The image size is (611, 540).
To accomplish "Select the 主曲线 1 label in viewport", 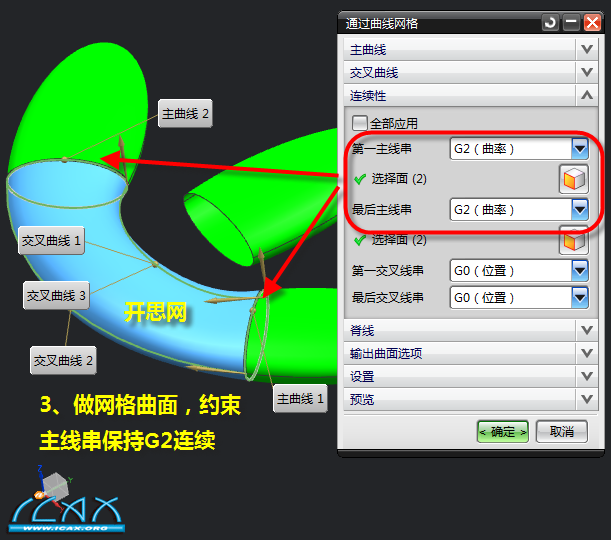I will tap(300, 398).
